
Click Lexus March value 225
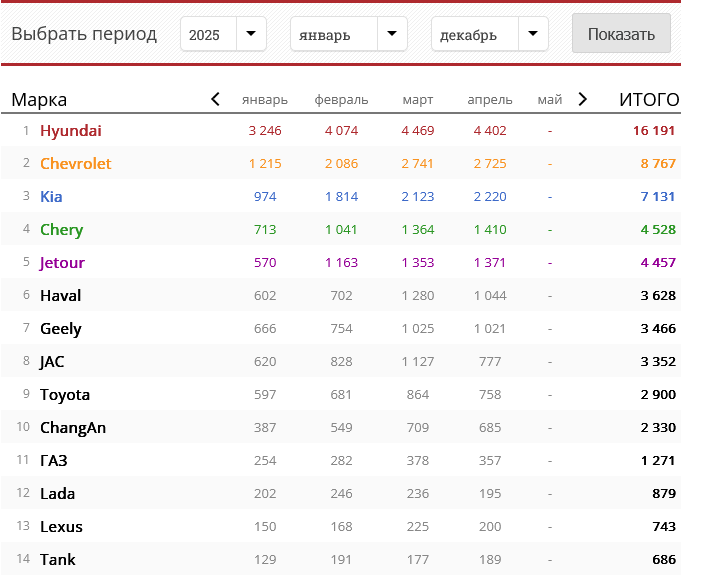[x=418, y=526]
